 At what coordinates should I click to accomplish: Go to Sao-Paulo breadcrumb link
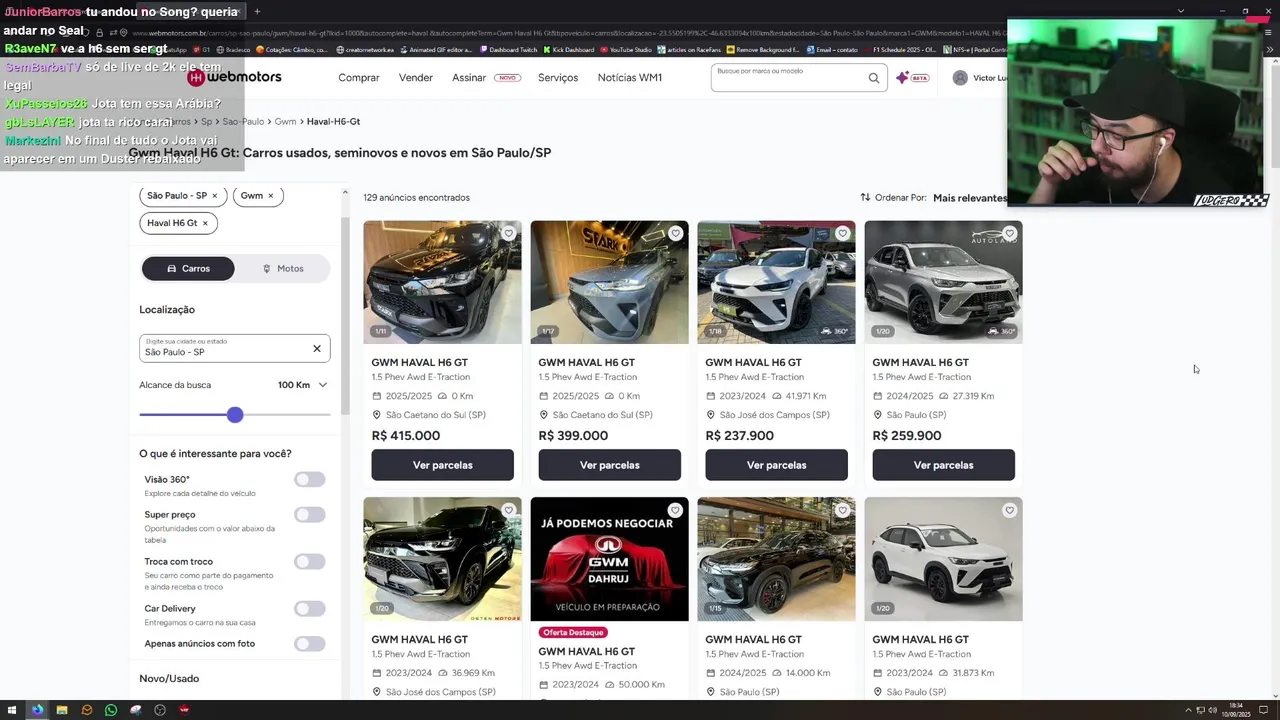pos(243,122)
